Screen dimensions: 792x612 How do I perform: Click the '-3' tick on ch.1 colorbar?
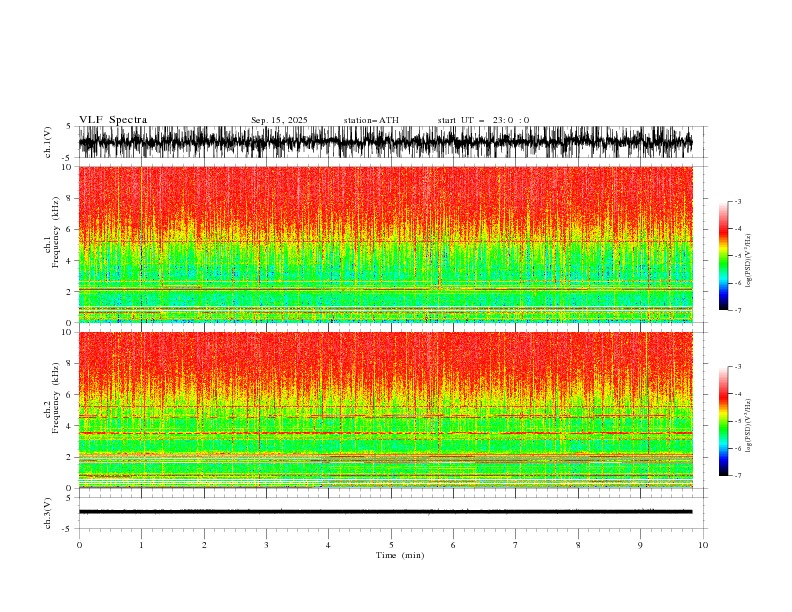point(737,201)
